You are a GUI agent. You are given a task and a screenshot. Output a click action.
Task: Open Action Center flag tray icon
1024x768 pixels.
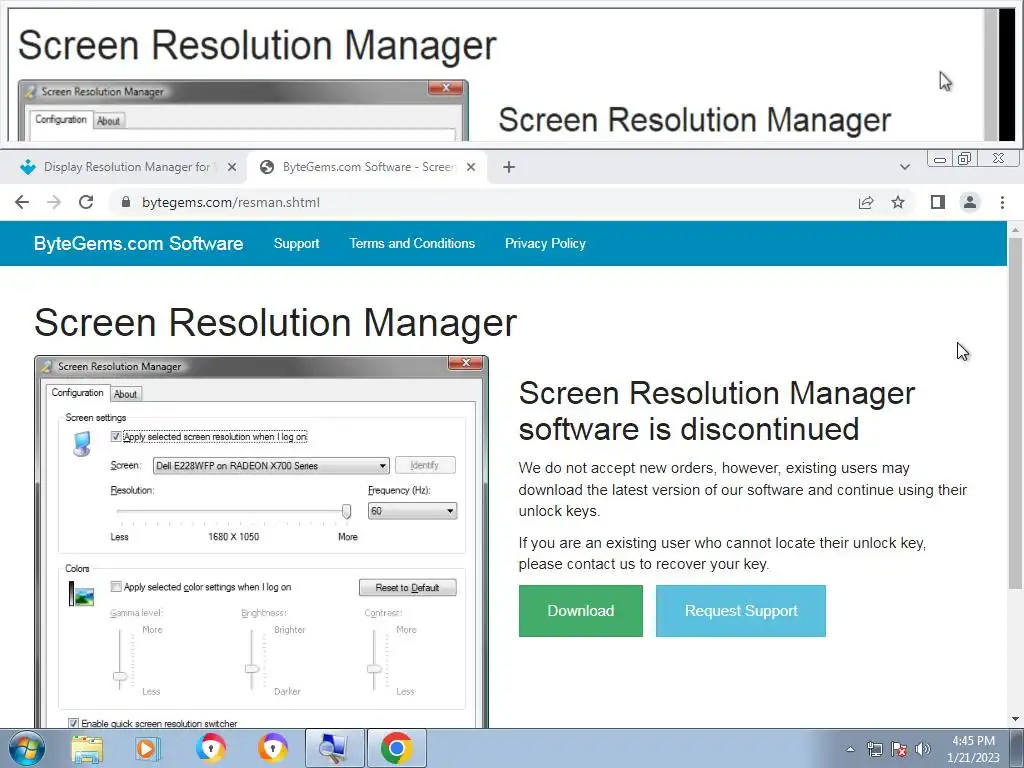pos(899,749)
